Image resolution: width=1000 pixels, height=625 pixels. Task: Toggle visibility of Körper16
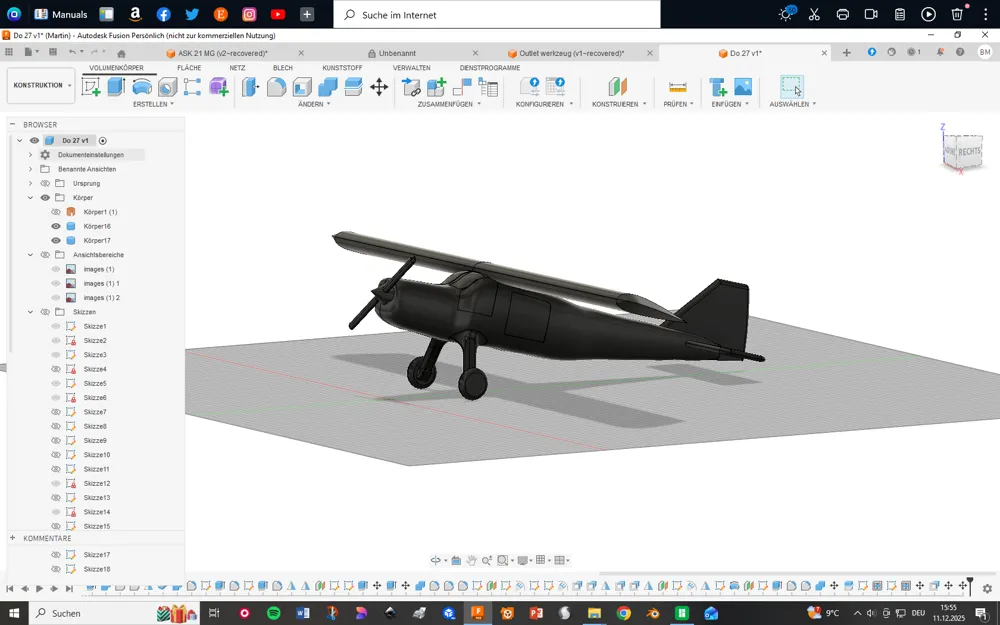[56, 226]
